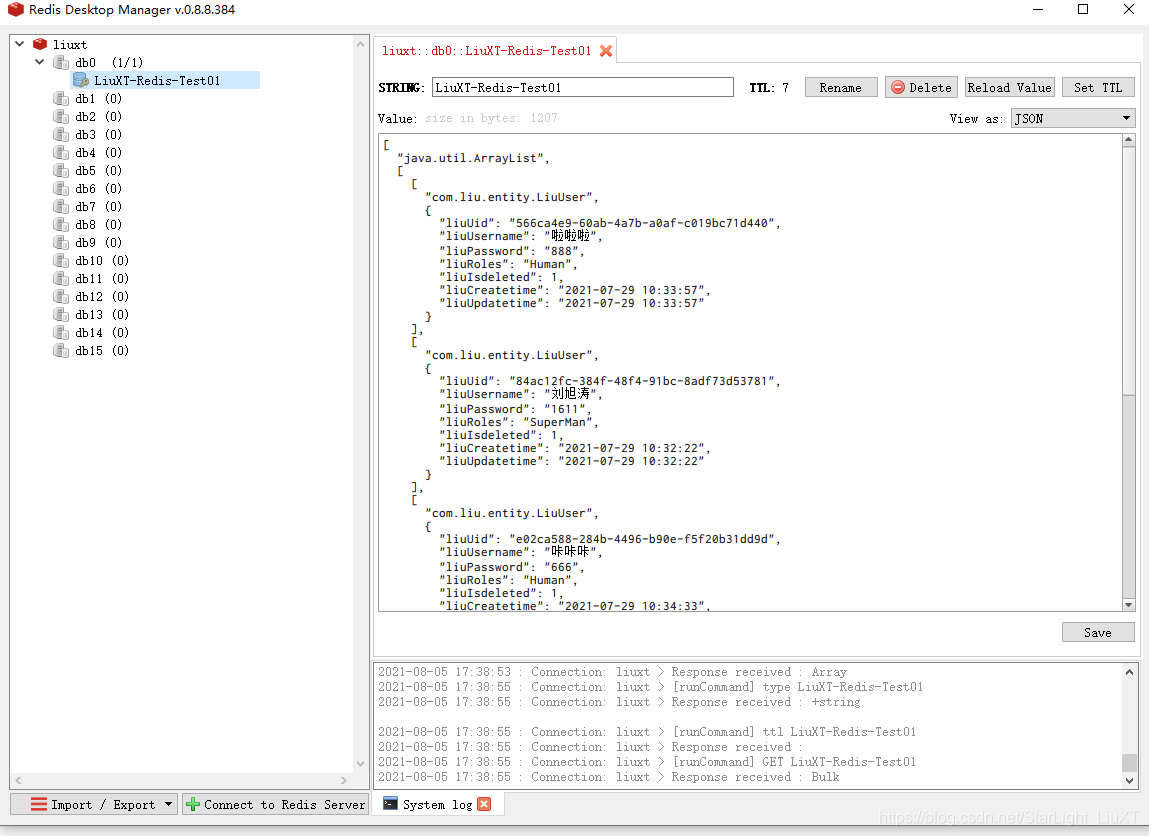Collapse the db0 database node

(40, 62)
